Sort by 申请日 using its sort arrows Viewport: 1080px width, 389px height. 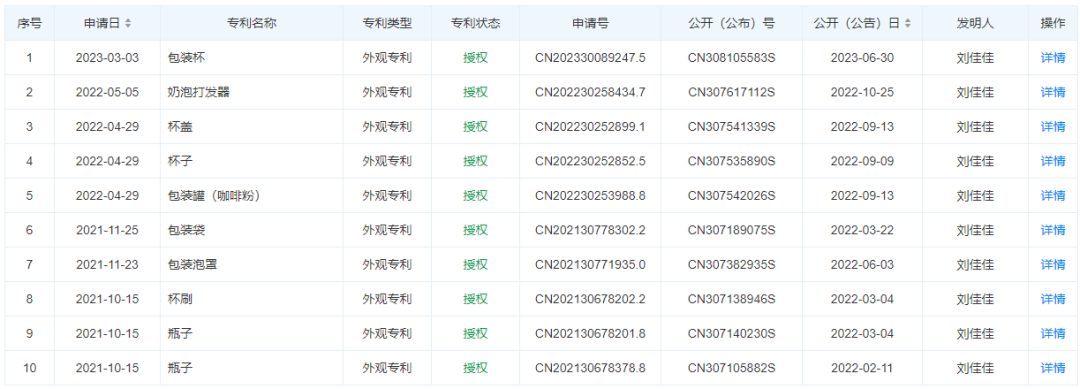pos(128,23)
